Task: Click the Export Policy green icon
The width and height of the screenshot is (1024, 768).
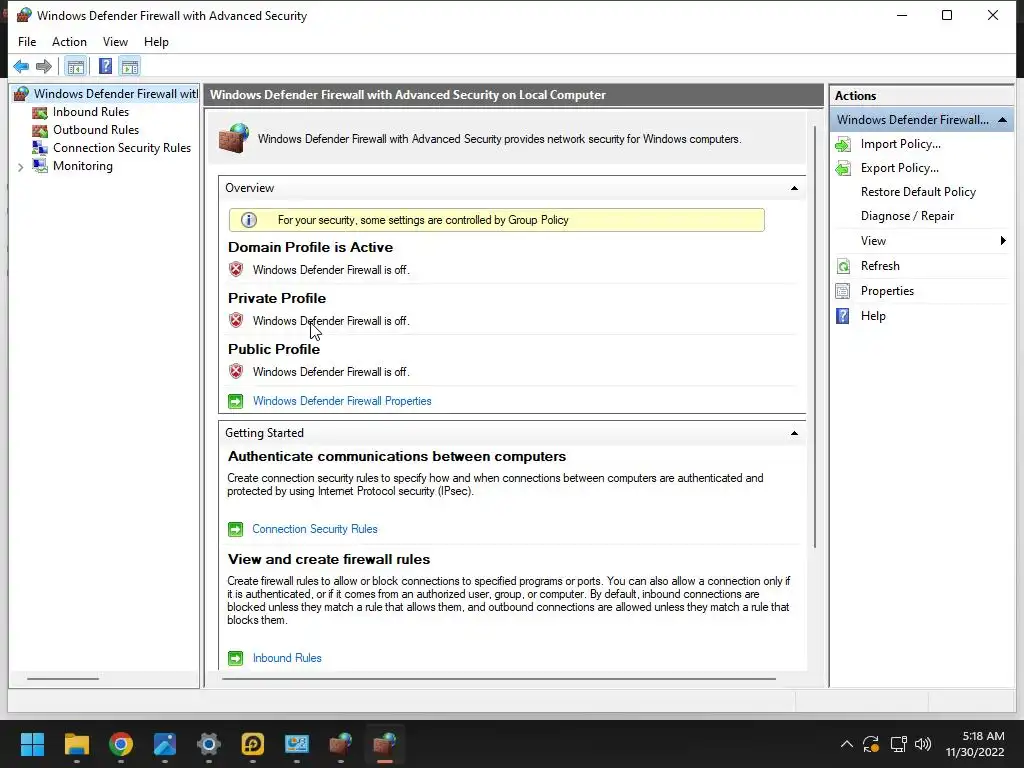Action: click(843, 168)
